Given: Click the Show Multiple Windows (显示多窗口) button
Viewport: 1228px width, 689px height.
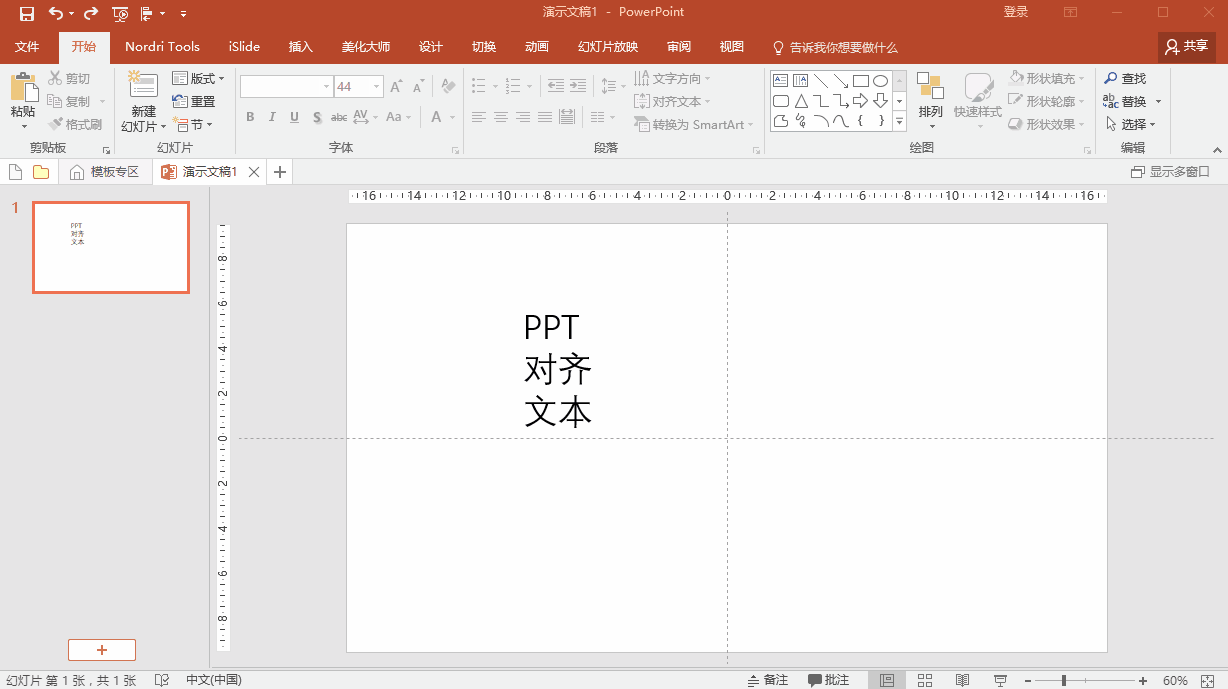Looking at the screenshot, I should coord(1170,172).
